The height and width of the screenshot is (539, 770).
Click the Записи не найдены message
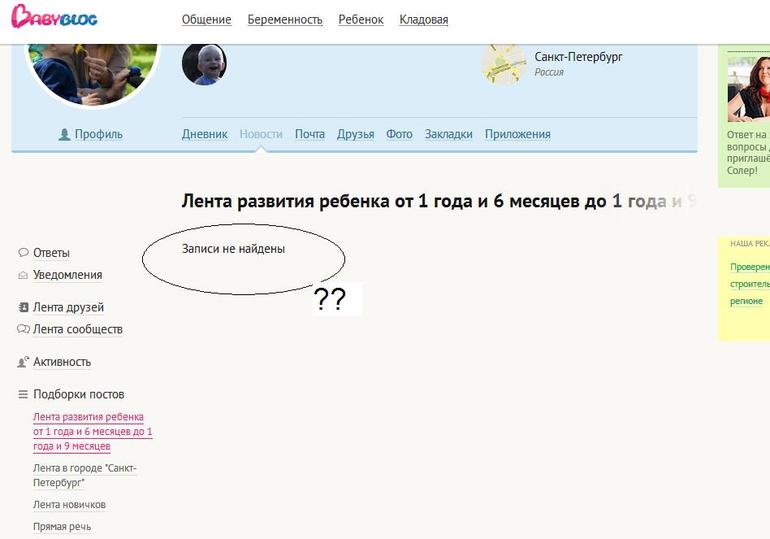pyautogui.click(x=233, y=249)
